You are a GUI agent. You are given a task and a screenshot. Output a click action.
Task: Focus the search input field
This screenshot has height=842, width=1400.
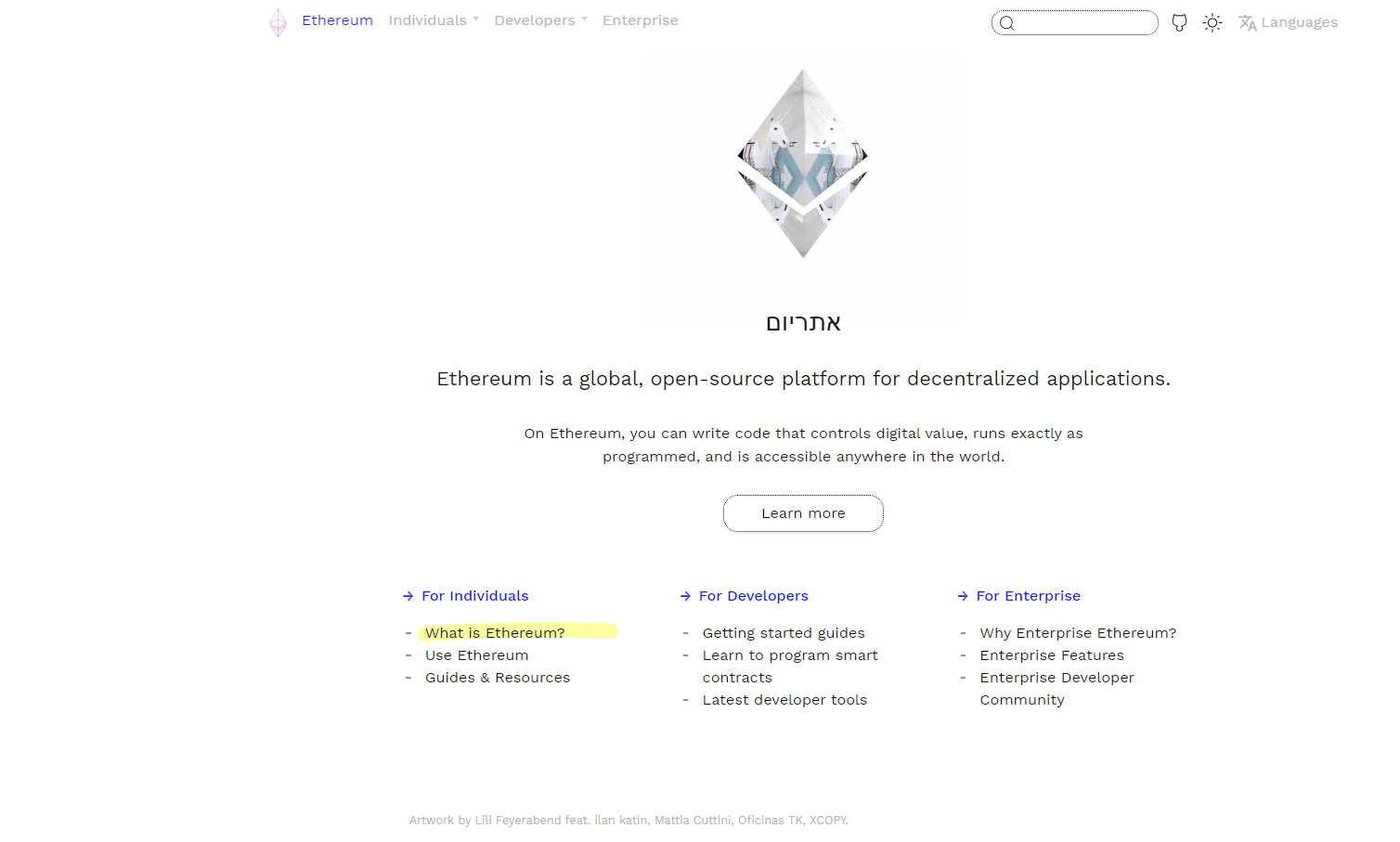[1075, 22]
